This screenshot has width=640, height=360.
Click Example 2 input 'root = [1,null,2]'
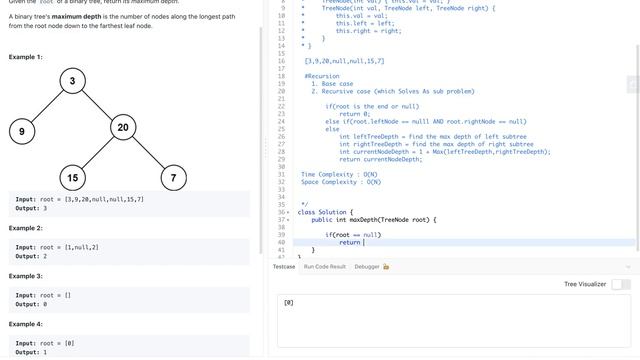point(69,247)
